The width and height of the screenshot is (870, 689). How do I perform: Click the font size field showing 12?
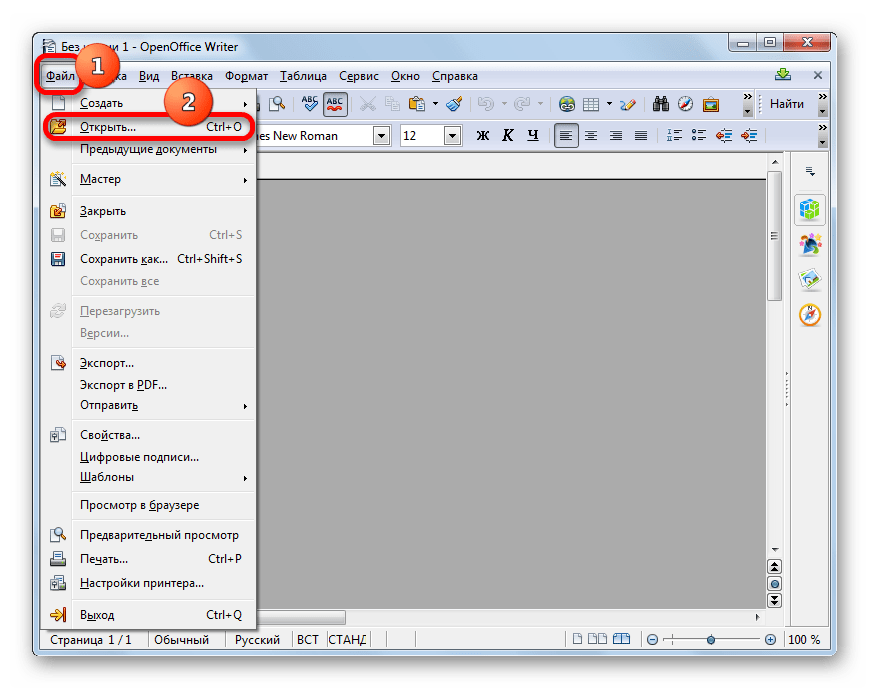pyautogui.click(x=422, y=135)
